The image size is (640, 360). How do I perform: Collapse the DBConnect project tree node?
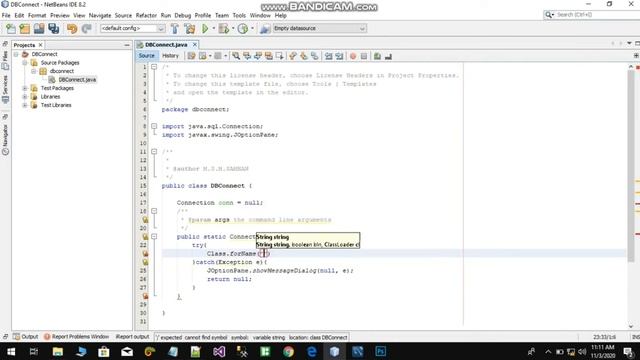click(x=16, y=54)
